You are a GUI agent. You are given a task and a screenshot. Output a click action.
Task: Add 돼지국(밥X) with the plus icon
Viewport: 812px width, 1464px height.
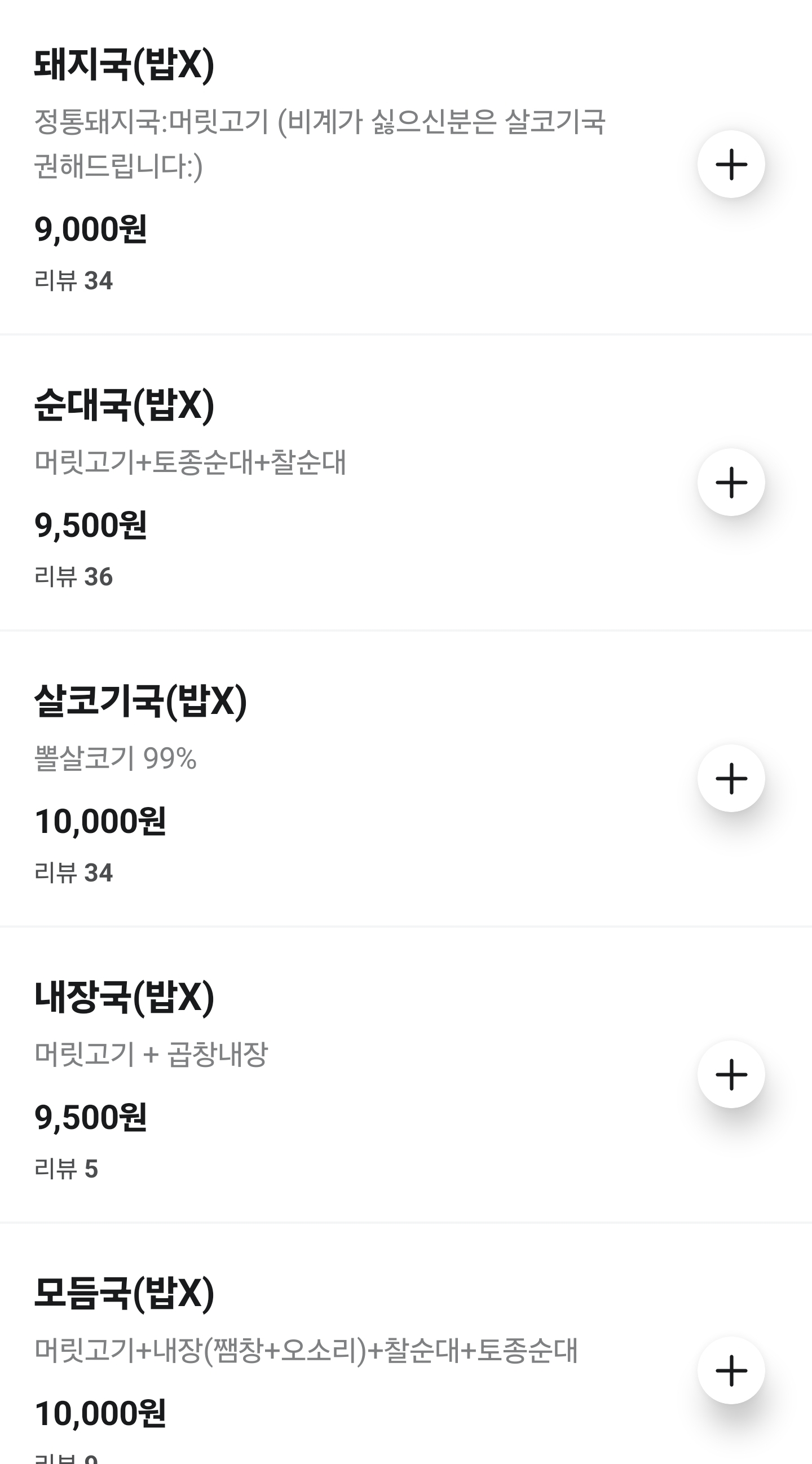tap(731, 164)
